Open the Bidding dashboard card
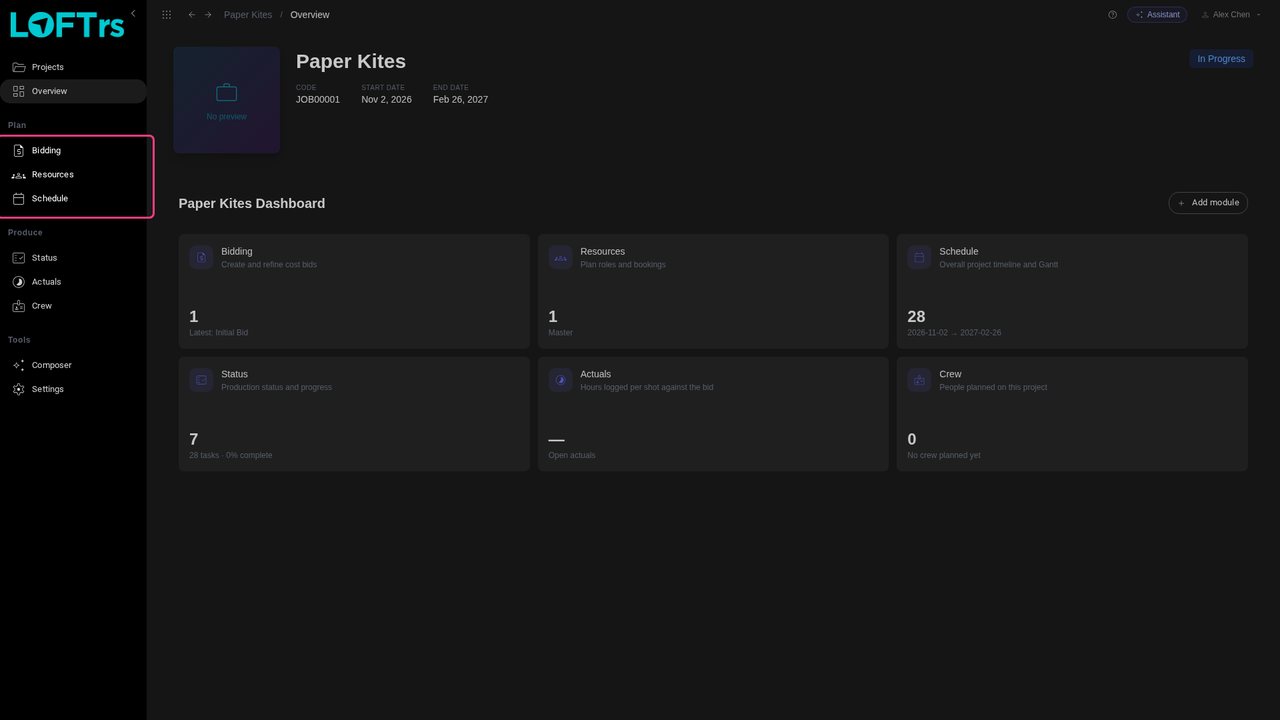 [354, 291]
